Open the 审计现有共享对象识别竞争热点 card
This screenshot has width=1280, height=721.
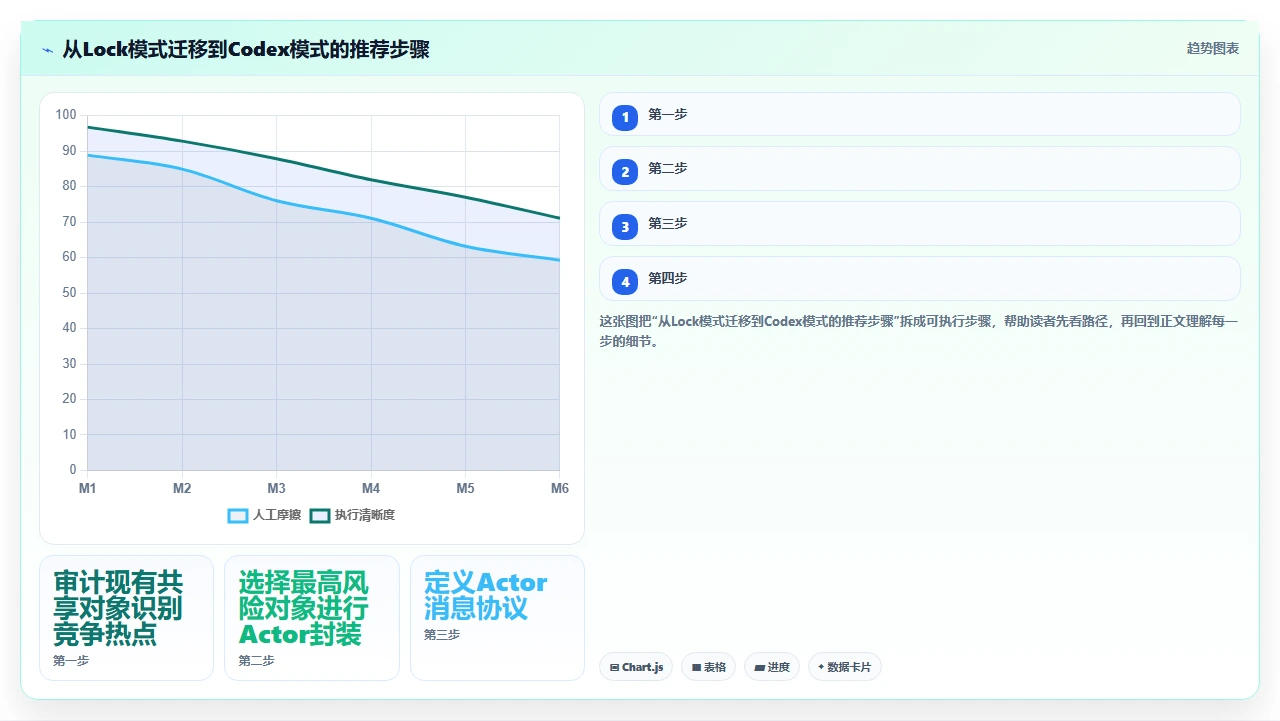click(x=126, y=618)
